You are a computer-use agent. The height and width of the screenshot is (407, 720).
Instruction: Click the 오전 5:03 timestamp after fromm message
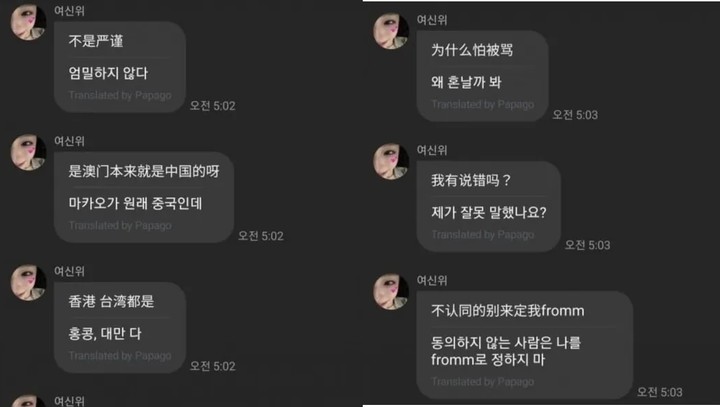click(659, 392)
